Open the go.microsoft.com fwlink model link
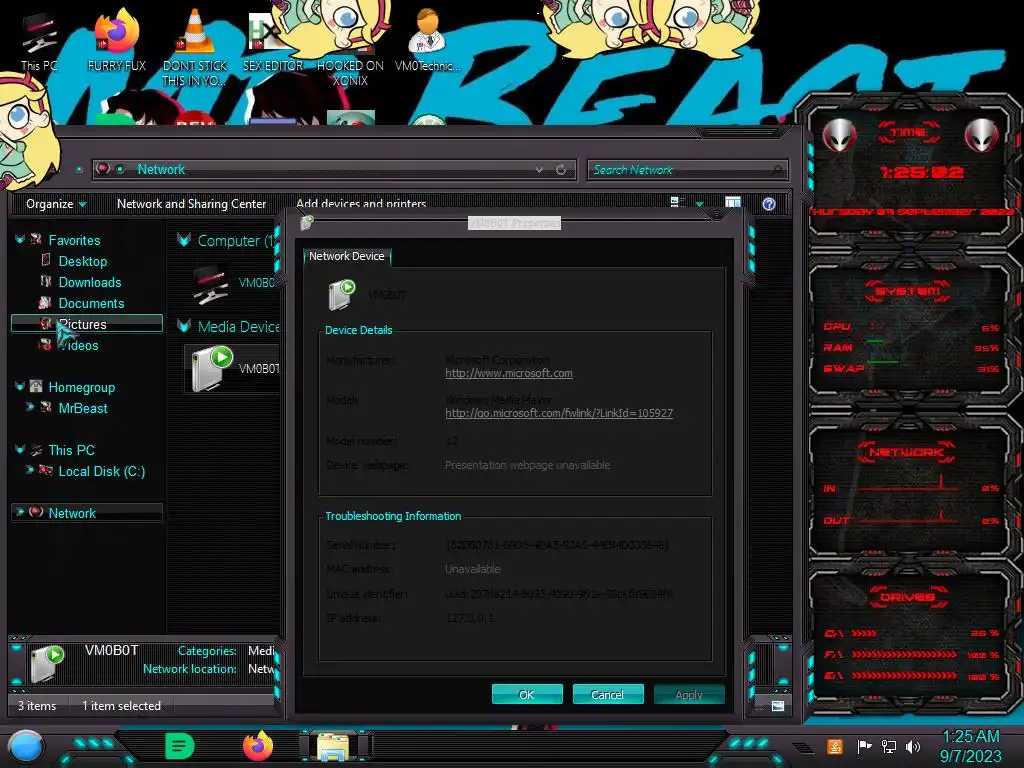Screen dimensions: 1024x768 pyautogui.click(x=559, y=413)
